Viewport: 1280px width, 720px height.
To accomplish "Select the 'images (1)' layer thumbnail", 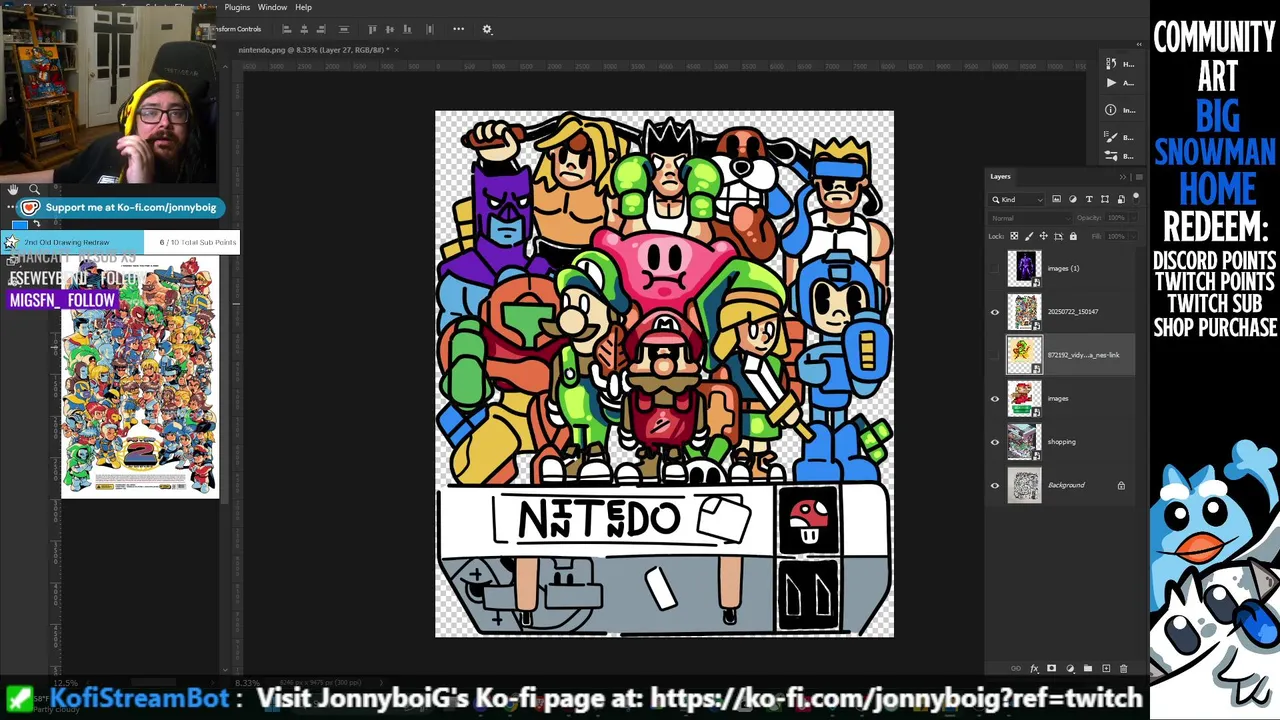I will (1024, 268).
